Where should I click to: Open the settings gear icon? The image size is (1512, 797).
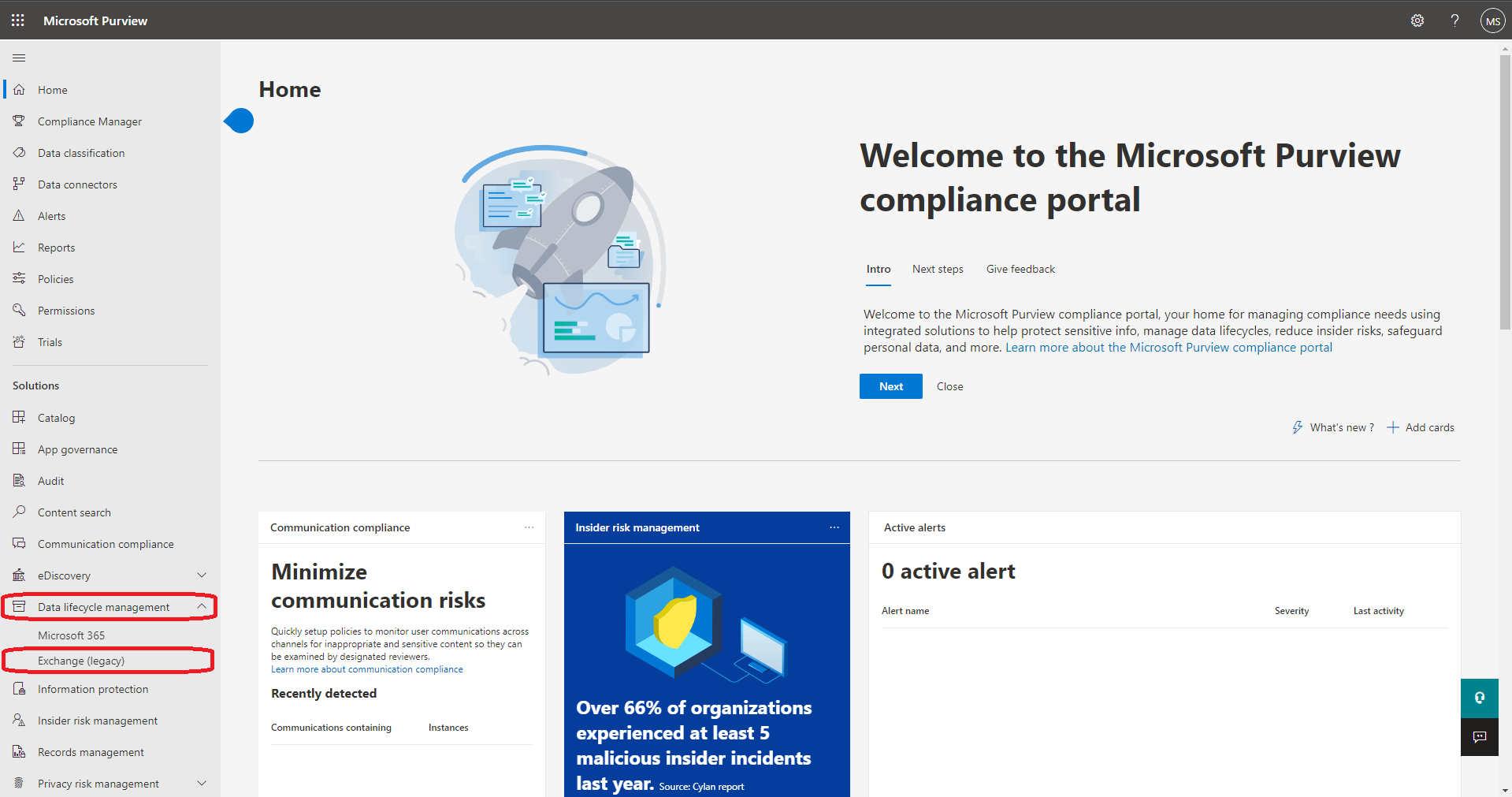pyautogui.click(x=1417, y=20)
